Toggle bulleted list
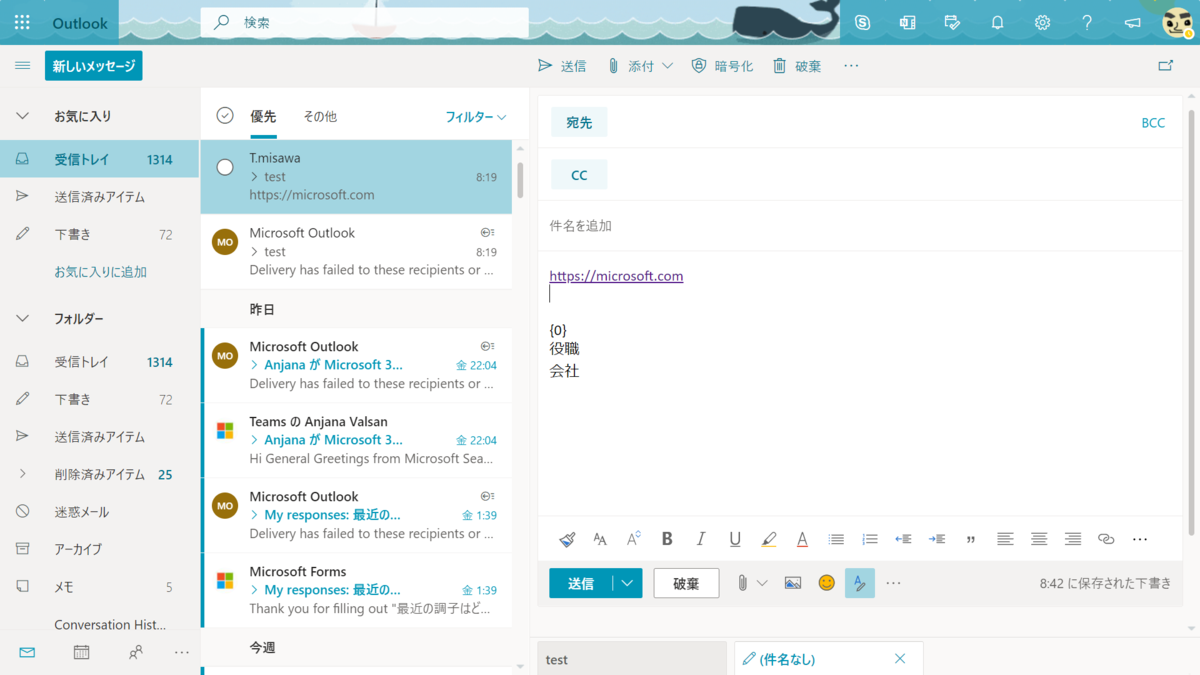 [x=836, y=539]
